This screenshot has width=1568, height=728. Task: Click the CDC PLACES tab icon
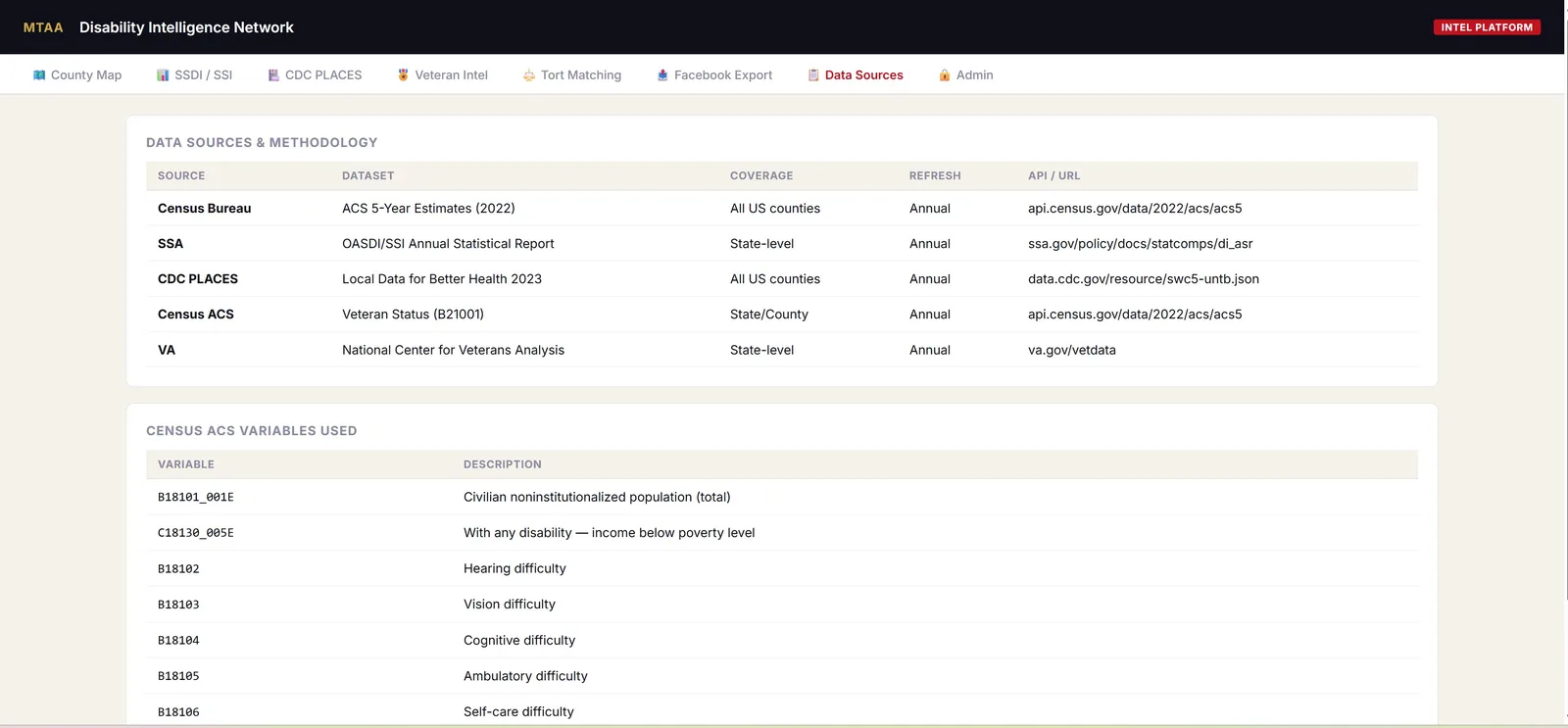pyautogui.click(x=273, y=75)
